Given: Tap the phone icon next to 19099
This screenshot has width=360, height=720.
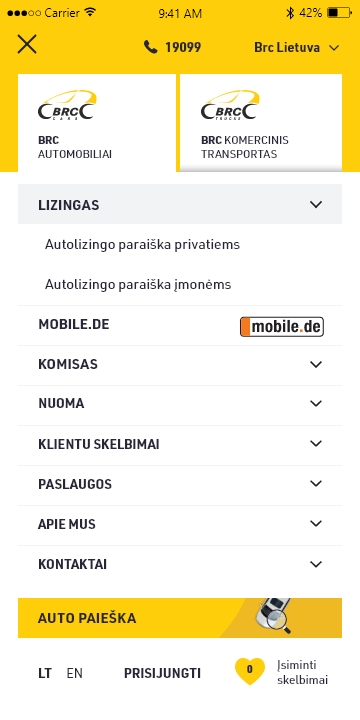Looking at the screenshot, I should tap(150, 47).
